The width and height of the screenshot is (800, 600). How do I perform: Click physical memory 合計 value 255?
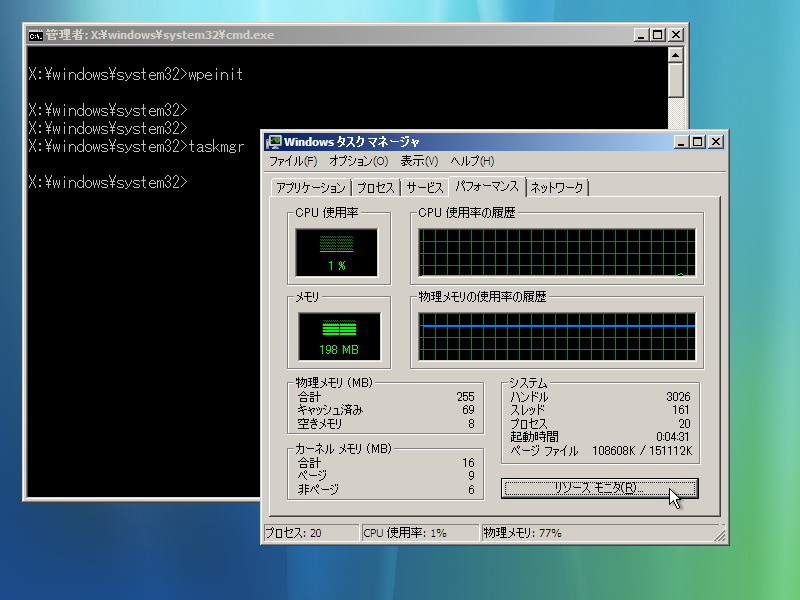(465, 397)
